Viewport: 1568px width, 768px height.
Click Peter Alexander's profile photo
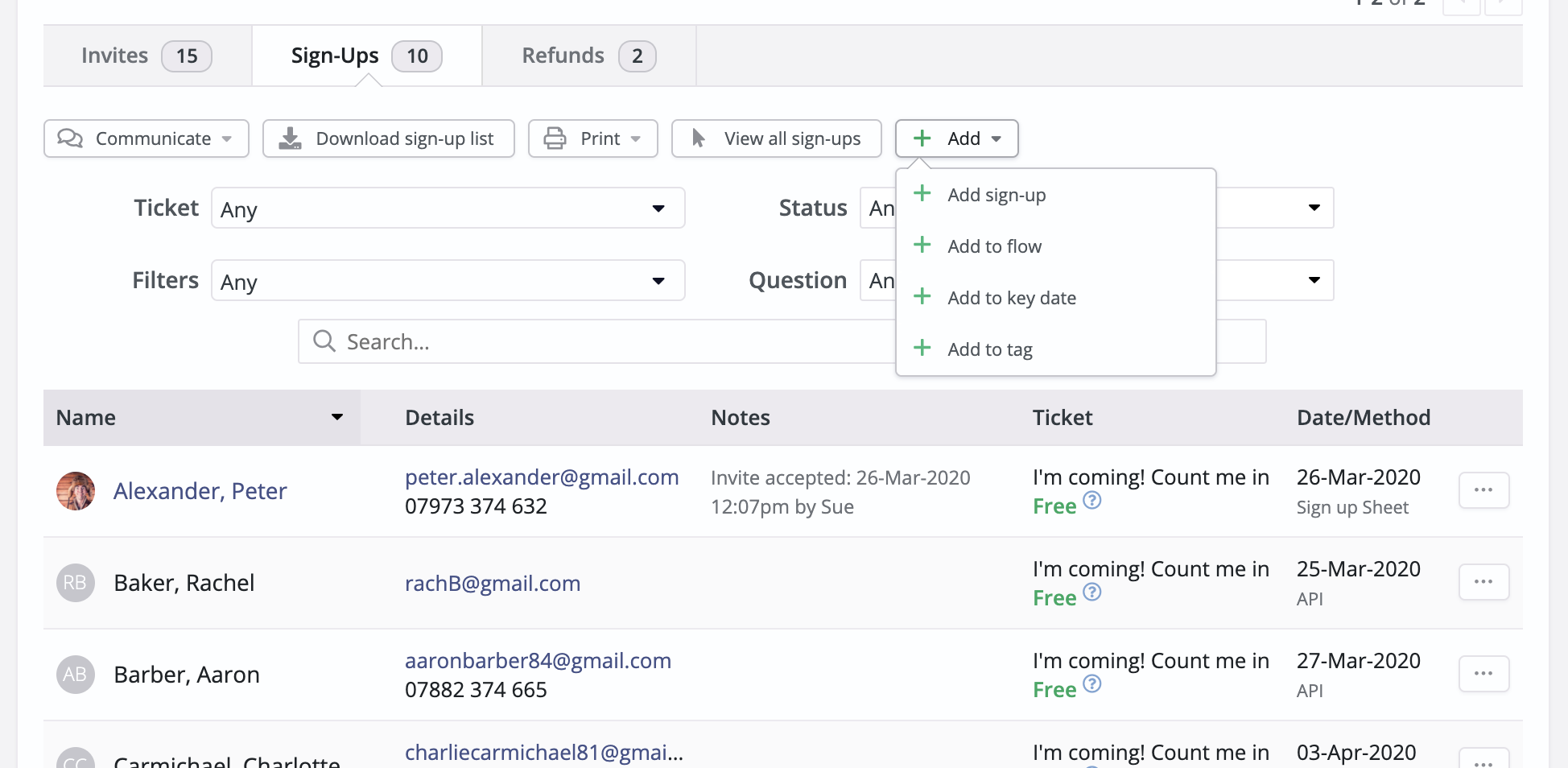point(76,491)
